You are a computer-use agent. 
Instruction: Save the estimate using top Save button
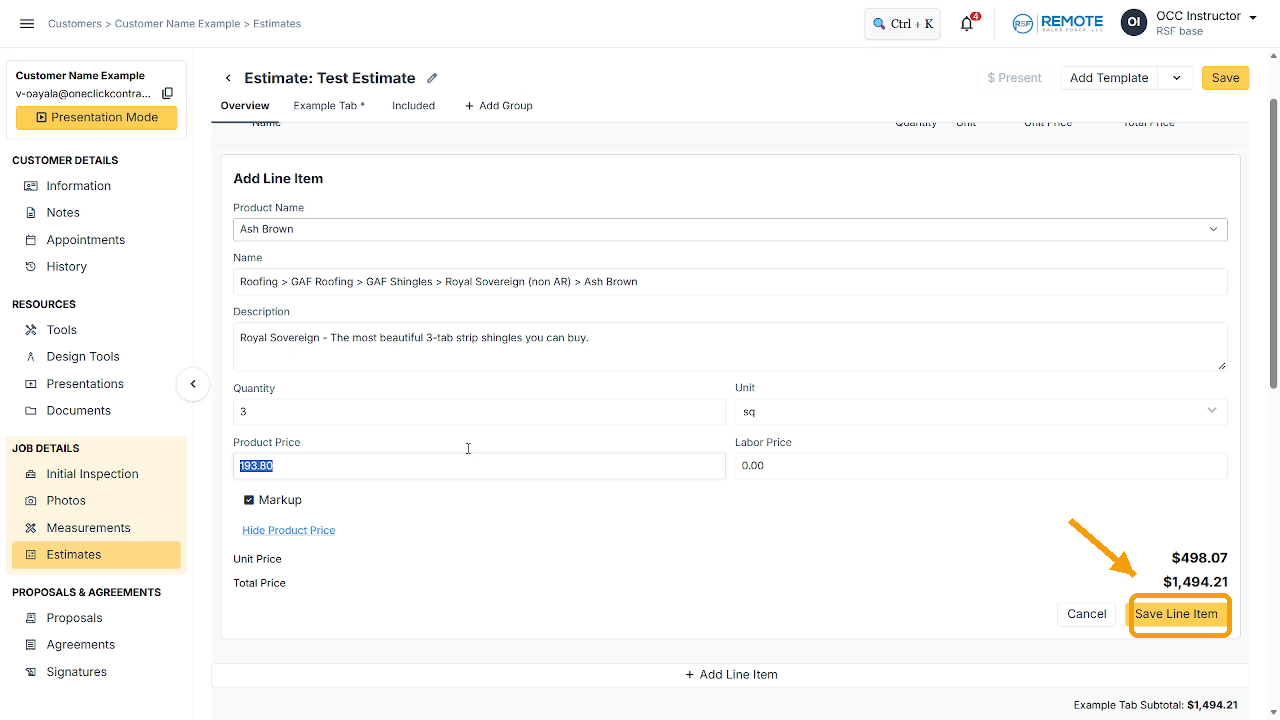[1225, 78]
